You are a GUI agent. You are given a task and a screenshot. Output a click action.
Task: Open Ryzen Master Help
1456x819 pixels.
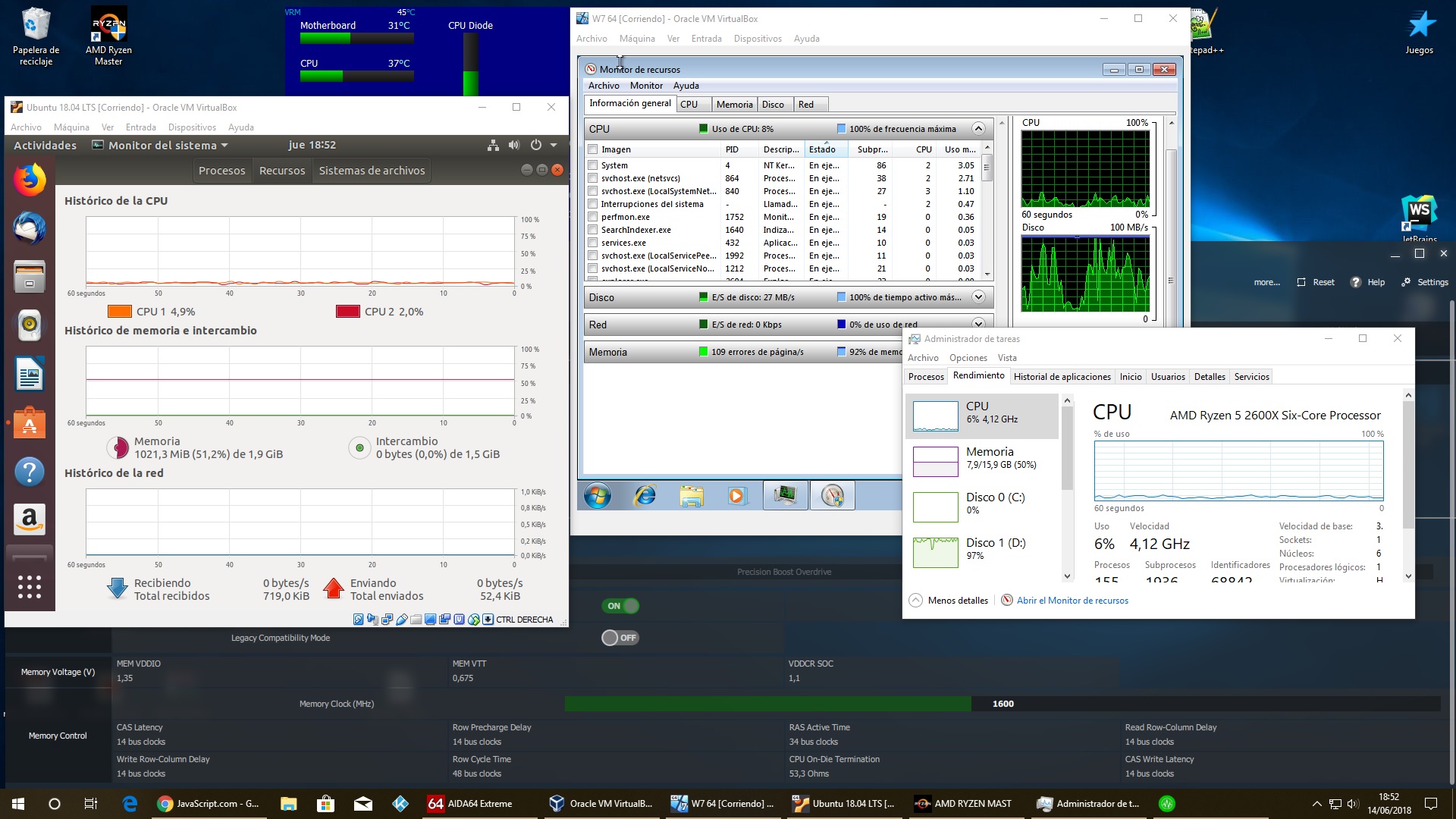pyautogui.click(x=1367, y=282)
